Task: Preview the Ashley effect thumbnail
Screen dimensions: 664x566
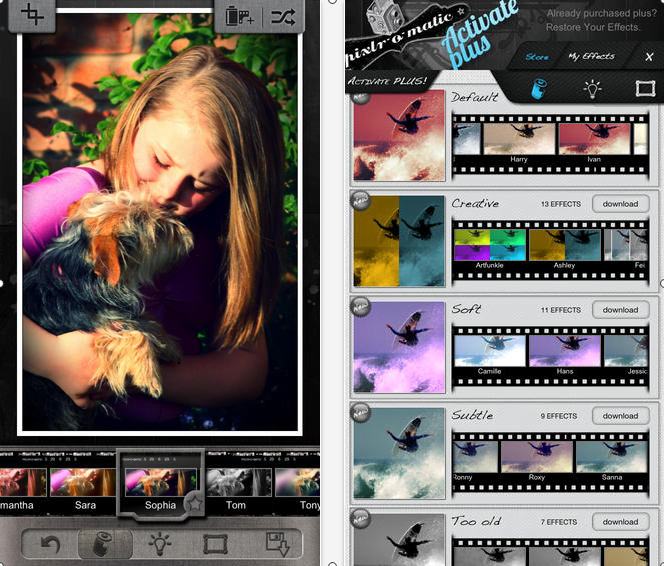Action: coord(565,245)
